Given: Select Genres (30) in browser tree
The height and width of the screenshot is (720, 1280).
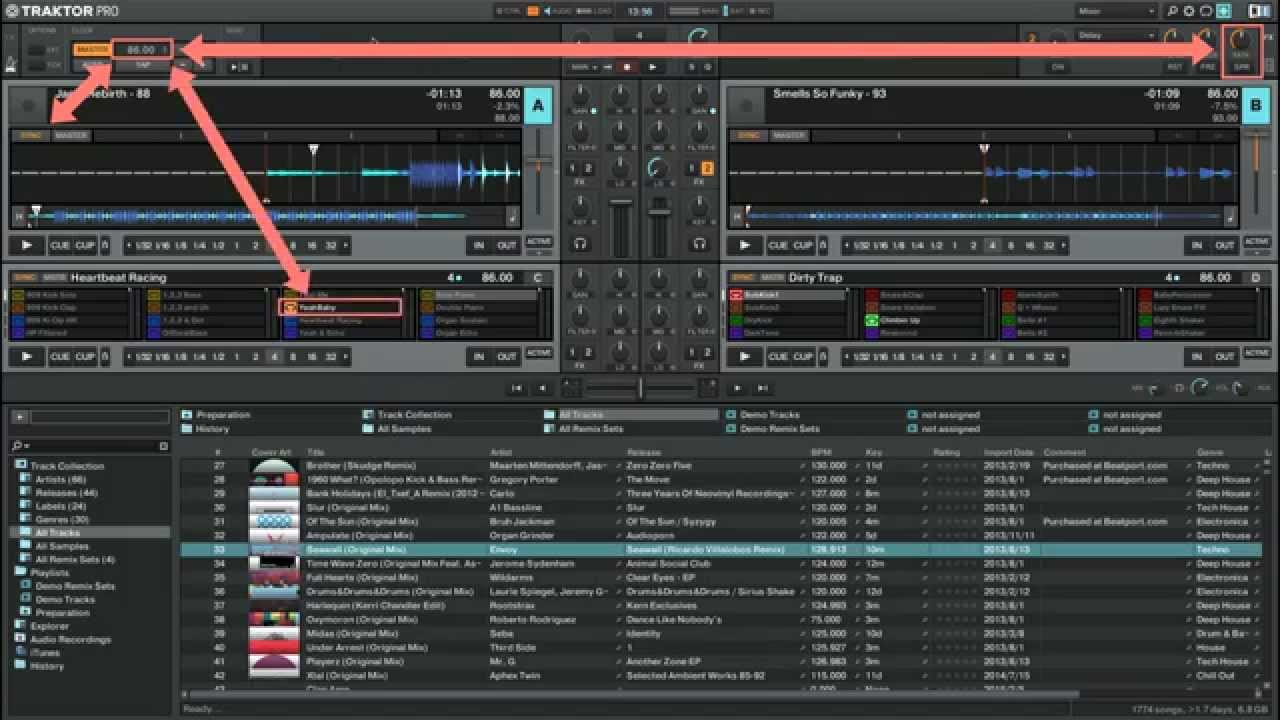Looking at the screenshot, I should [62, 520].
